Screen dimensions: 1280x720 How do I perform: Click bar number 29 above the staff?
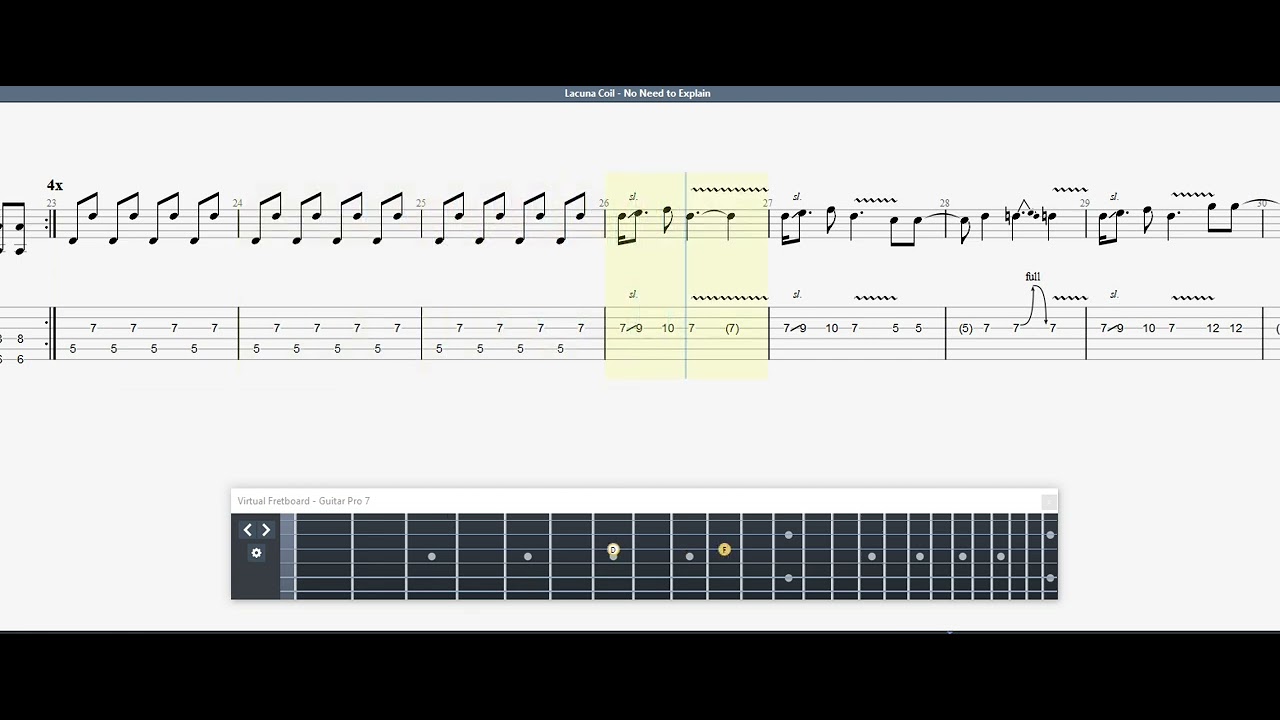pos(1085,203)
